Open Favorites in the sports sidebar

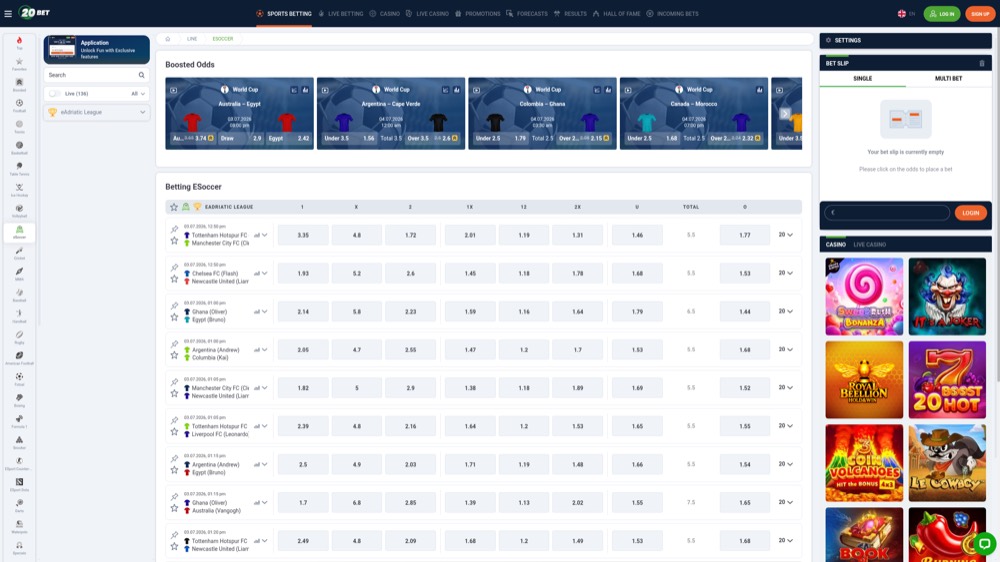19,64
